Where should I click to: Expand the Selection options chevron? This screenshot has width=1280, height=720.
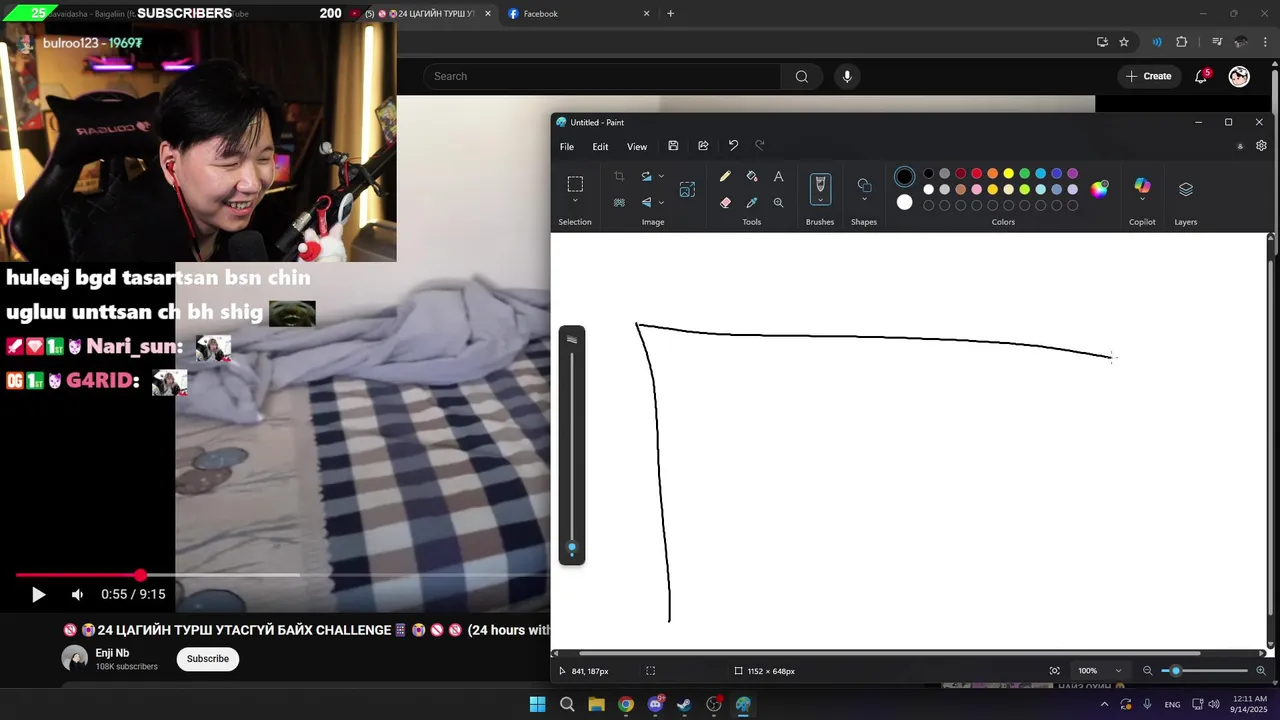click(575, 202)
